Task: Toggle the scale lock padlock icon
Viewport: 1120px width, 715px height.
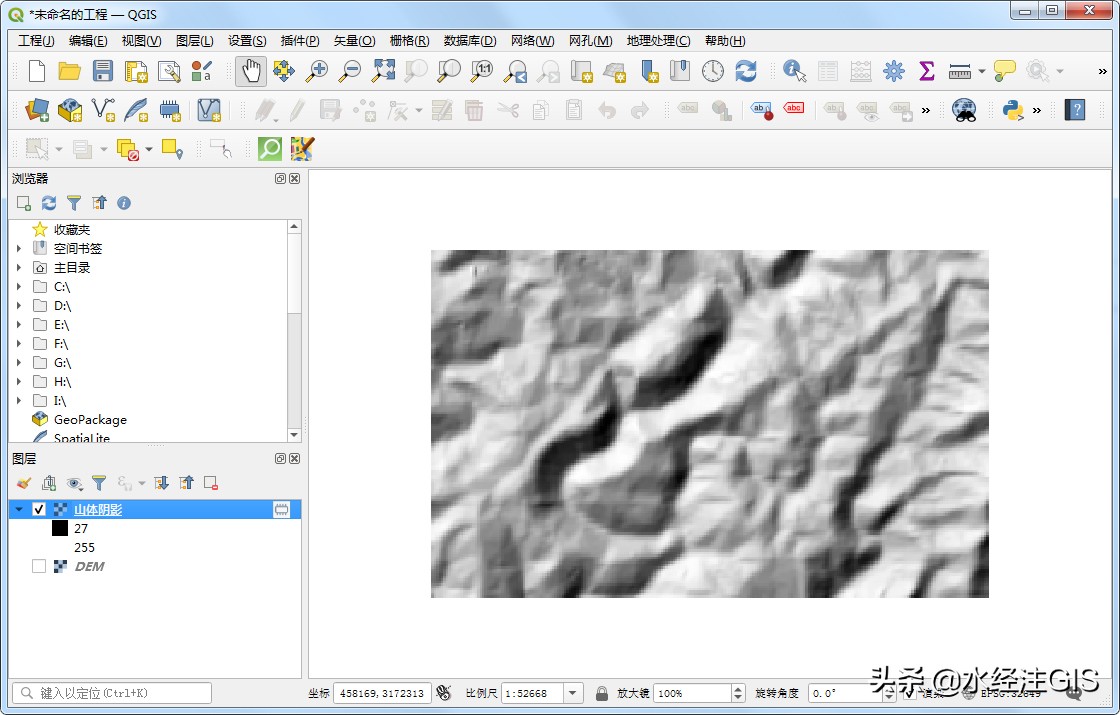Action: click(x=601, y=693)
